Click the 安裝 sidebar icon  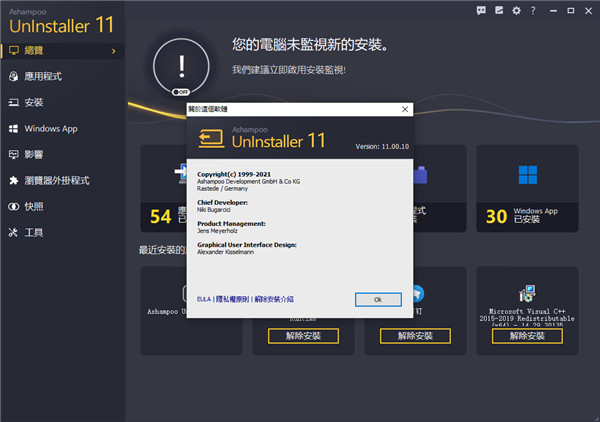(x=14, y=103)
